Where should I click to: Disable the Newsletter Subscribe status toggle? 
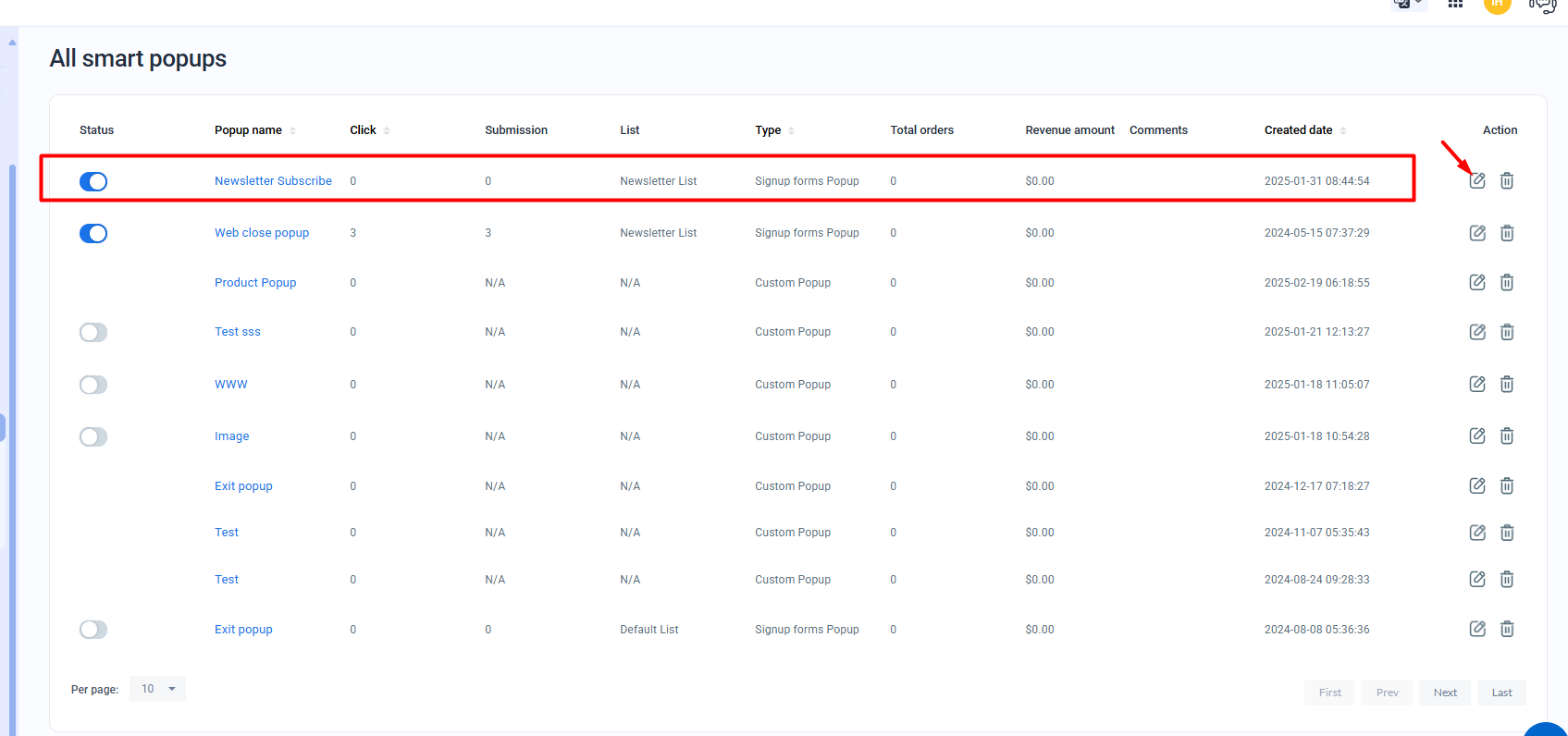[x=93, y=181]
